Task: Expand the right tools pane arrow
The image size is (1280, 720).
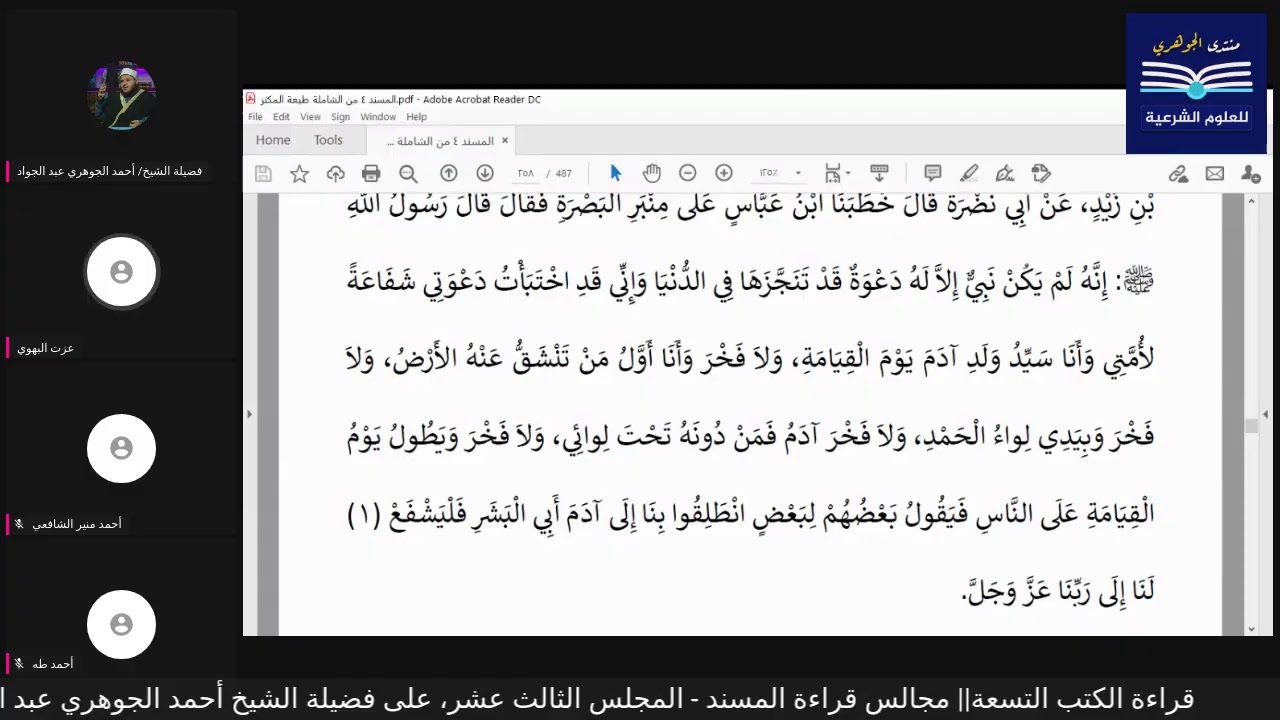Action: 1265,414
